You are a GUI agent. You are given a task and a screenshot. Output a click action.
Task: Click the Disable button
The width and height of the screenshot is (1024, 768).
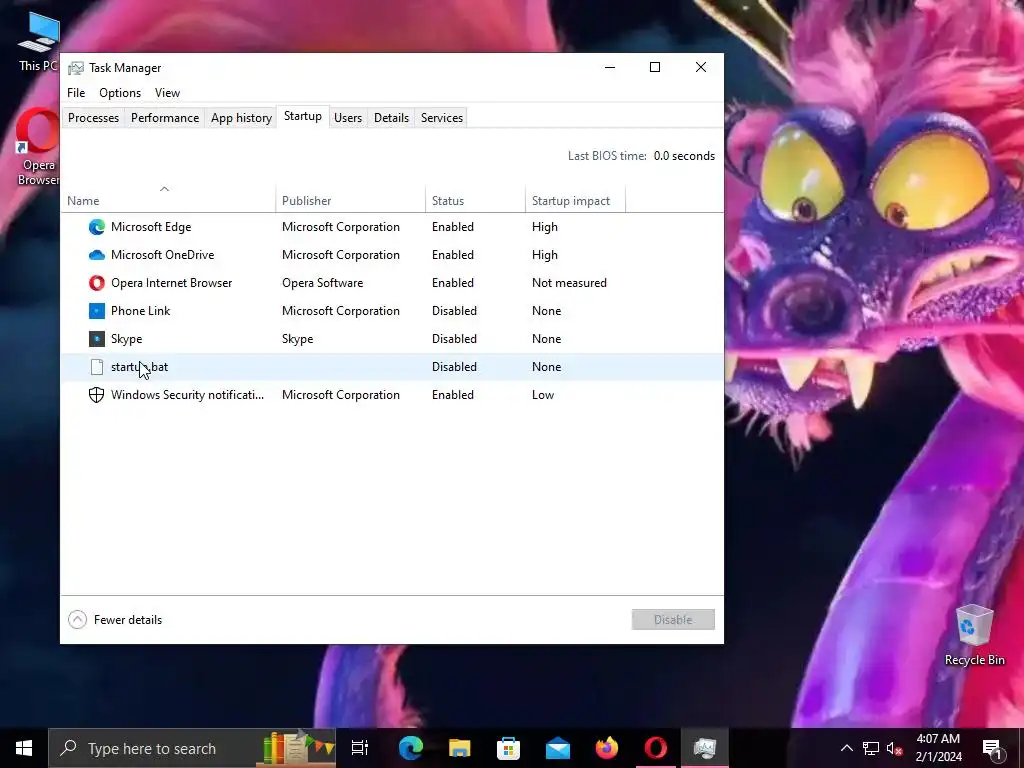[x=673, y=620]
